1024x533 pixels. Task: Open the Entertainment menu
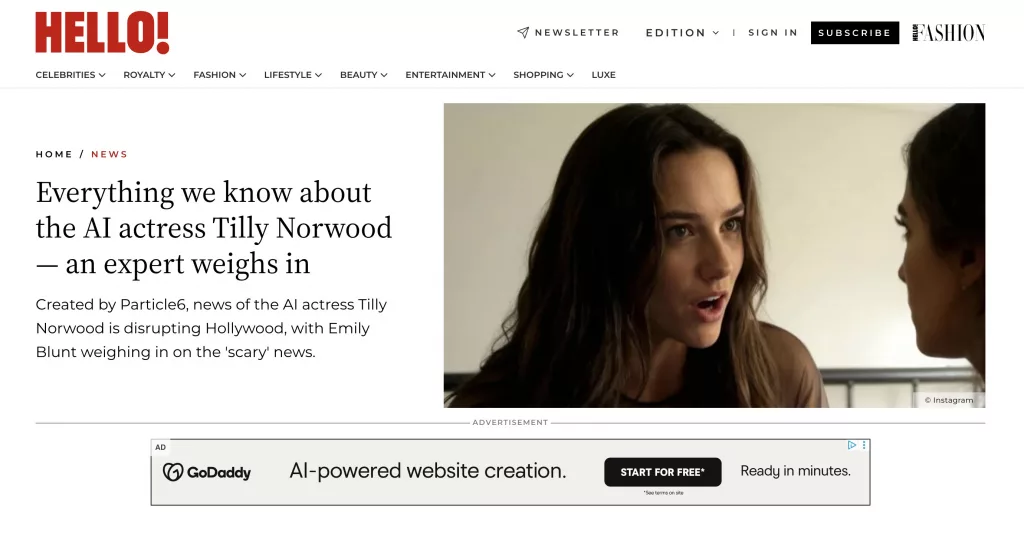[x=450, y=75]
